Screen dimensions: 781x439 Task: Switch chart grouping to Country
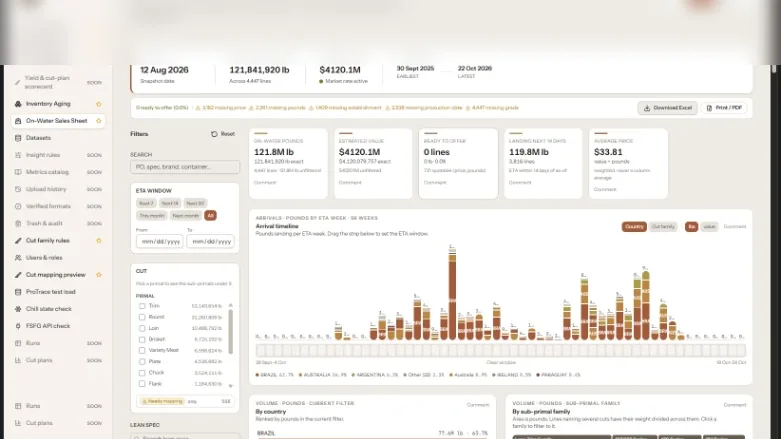click(634, 227)
